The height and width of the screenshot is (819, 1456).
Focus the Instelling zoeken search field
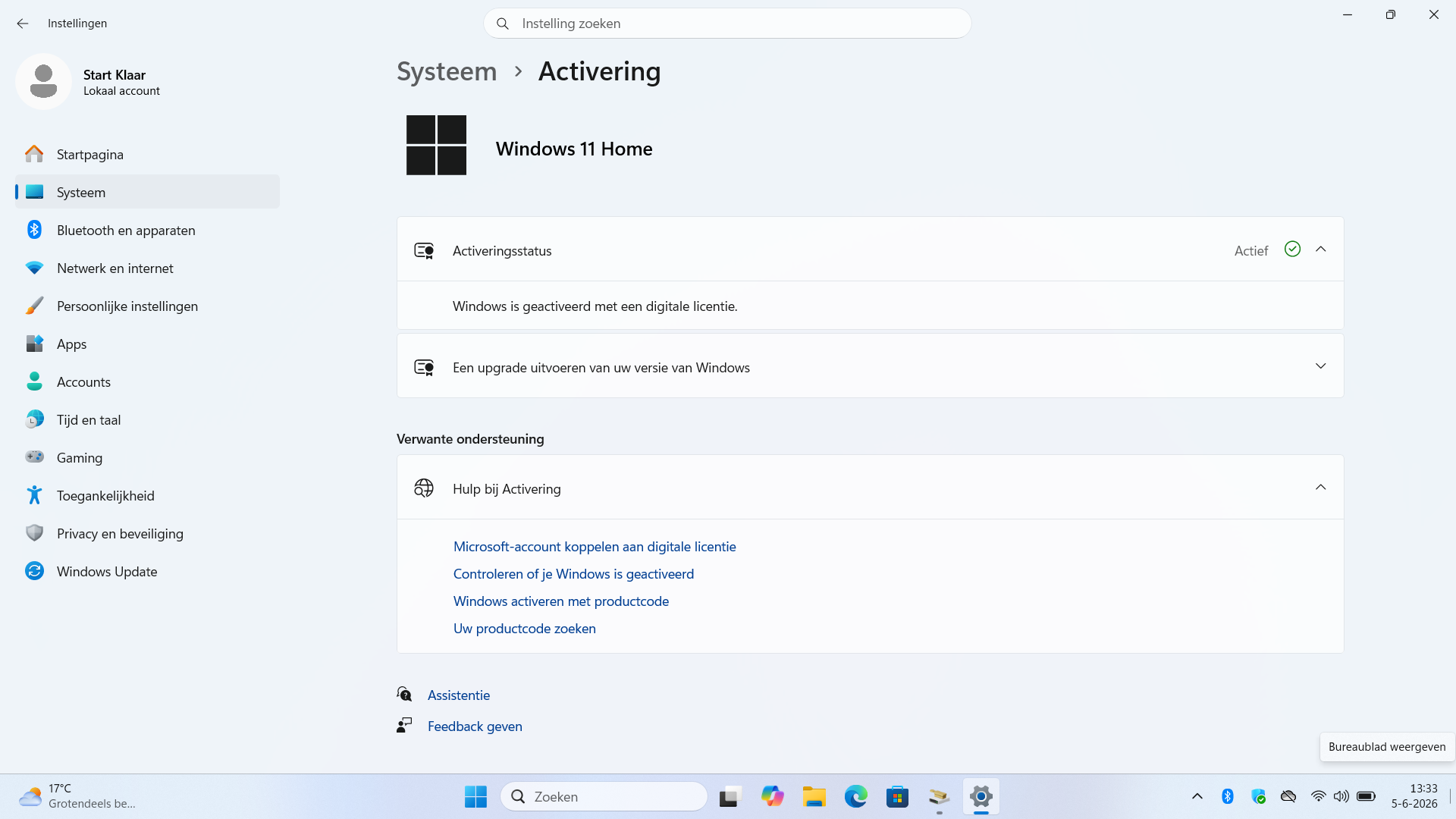coord(727,24)
